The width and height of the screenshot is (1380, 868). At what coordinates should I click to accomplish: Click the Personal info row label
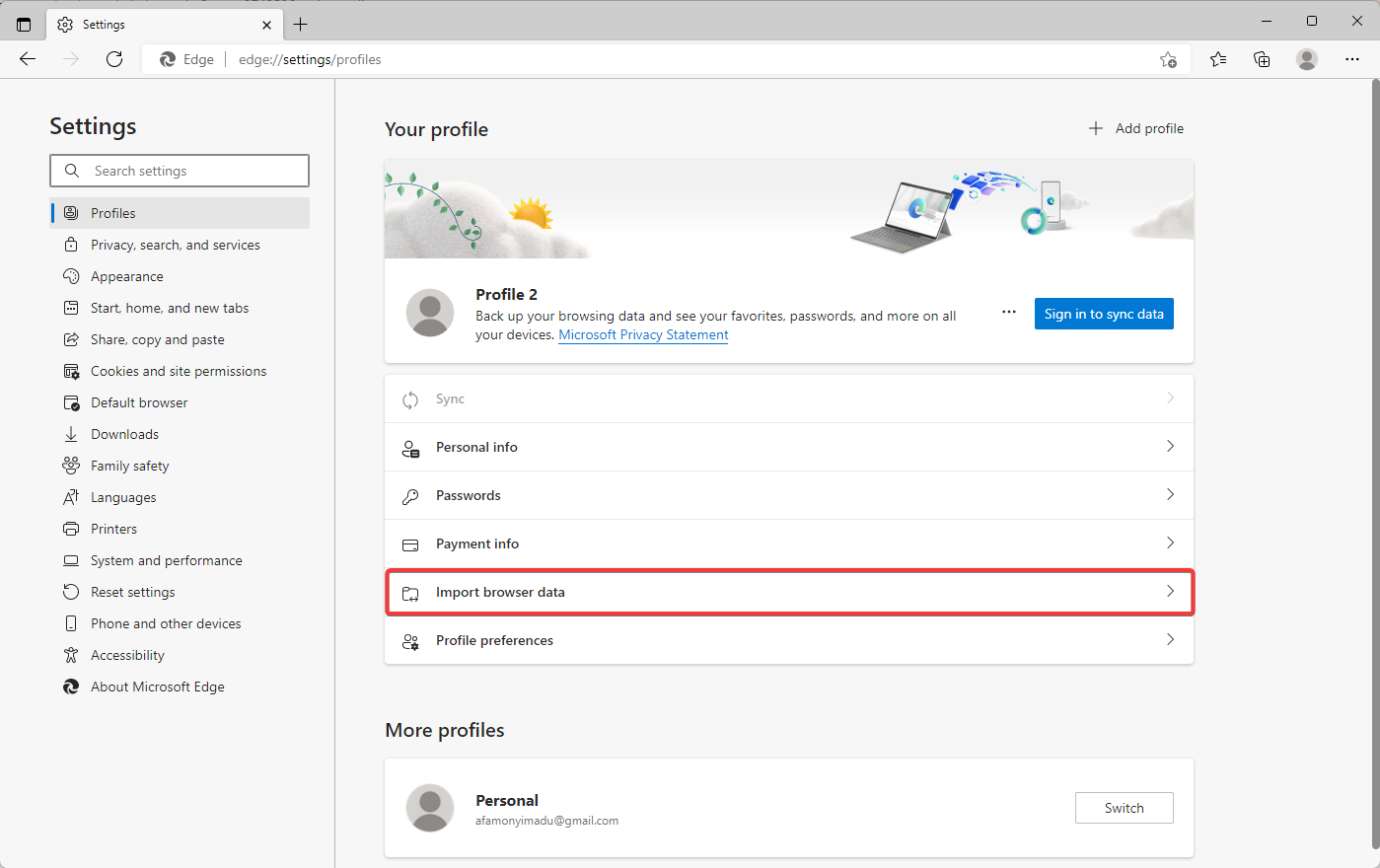476,448
